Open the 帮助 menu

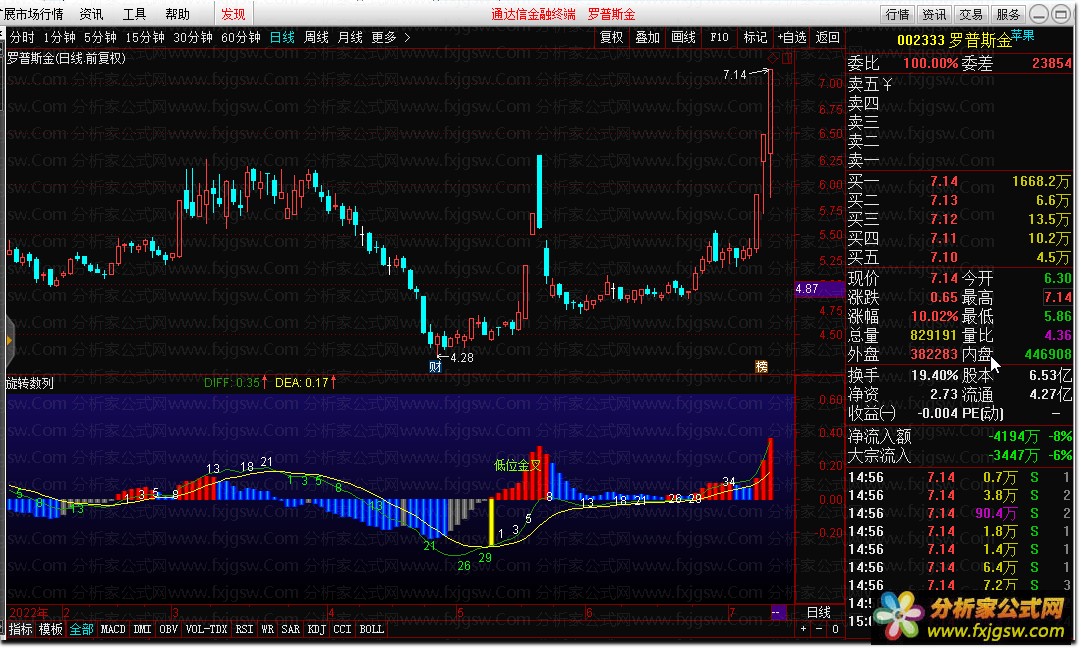[x=177, y=14]
